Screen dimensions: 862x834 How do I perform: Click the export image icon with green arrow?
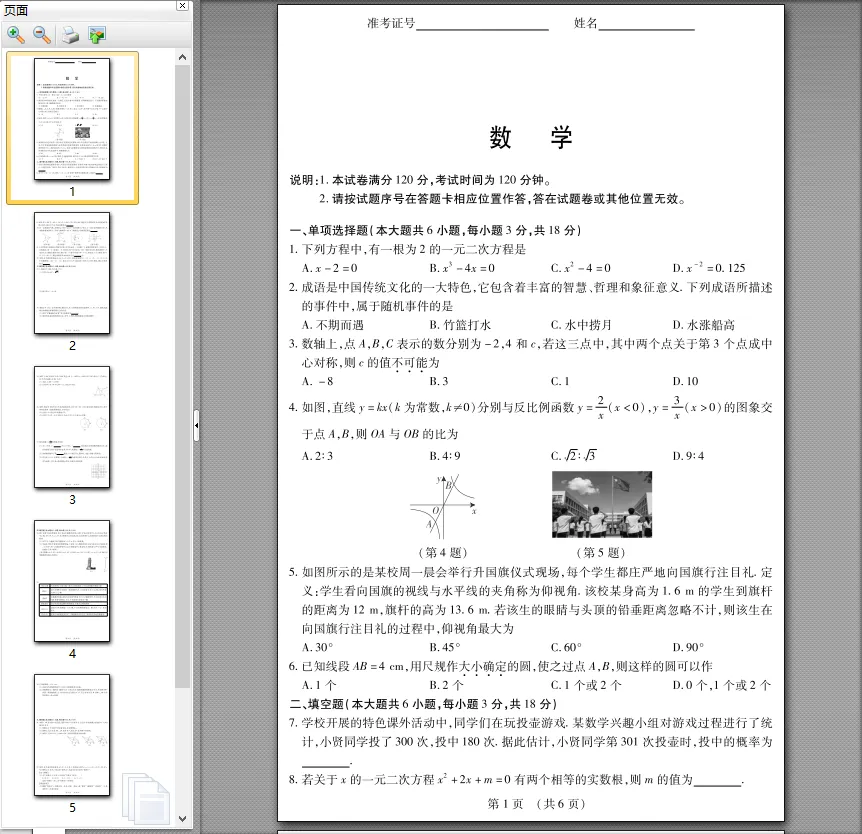point(95,35)
